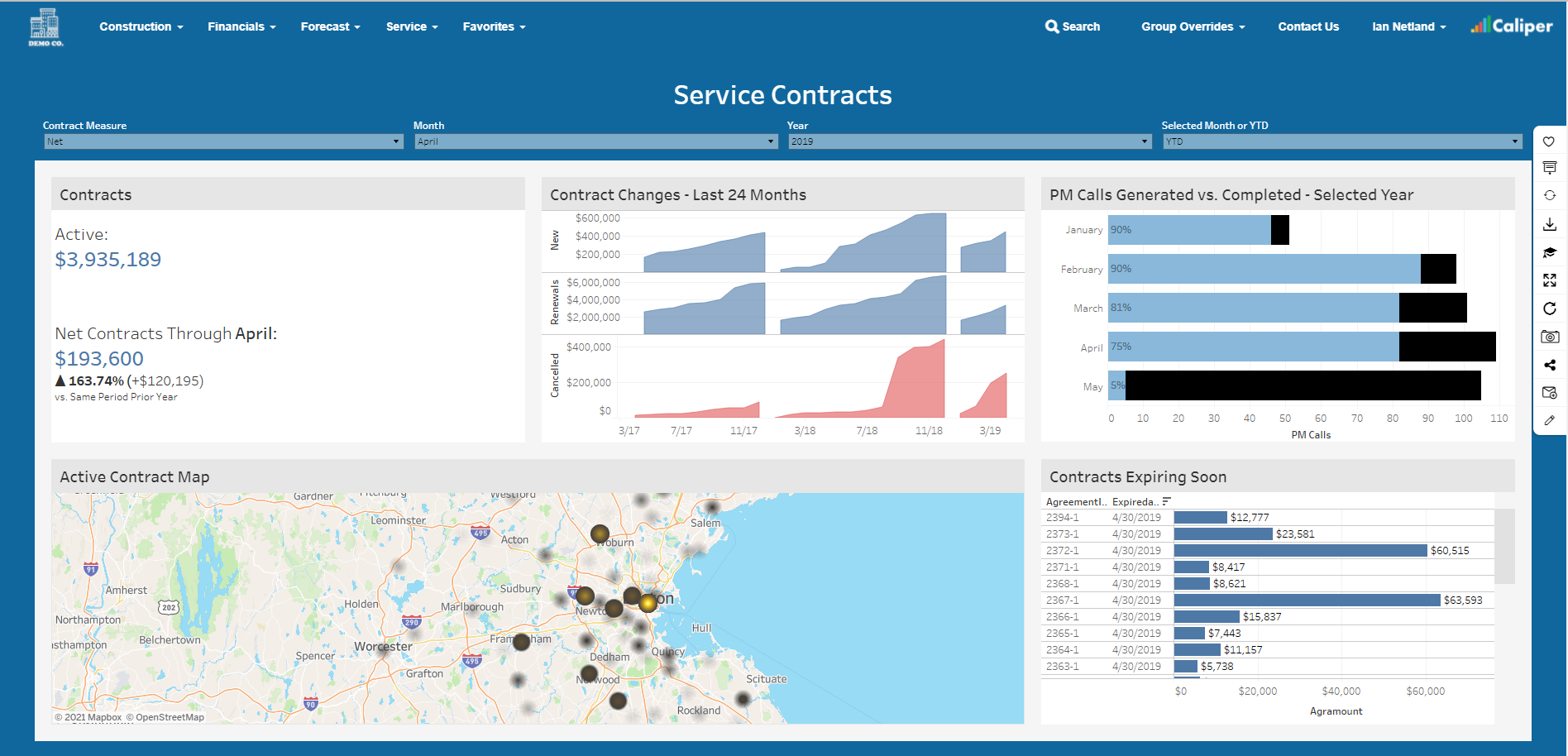1568x756 pixels.
Task: Select the download icon on the right sidebar
Action: click(x=1551, y=223)
